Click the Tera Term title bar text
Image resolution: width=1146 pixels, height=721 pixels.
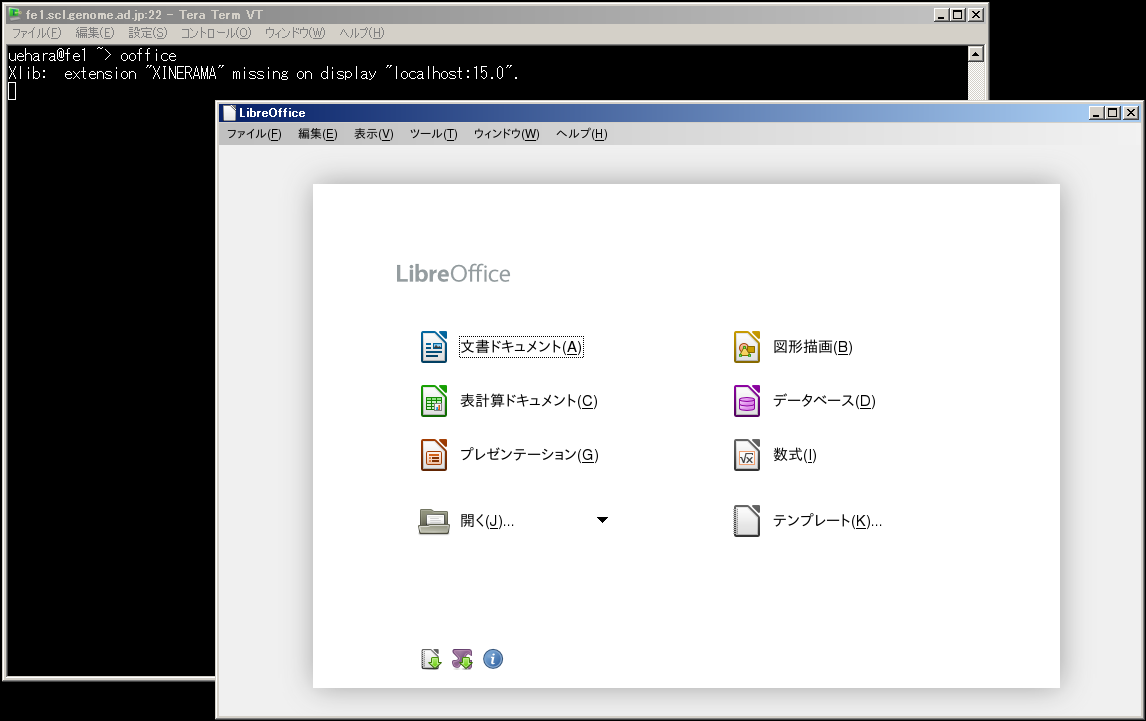click(x=144, y=15)
